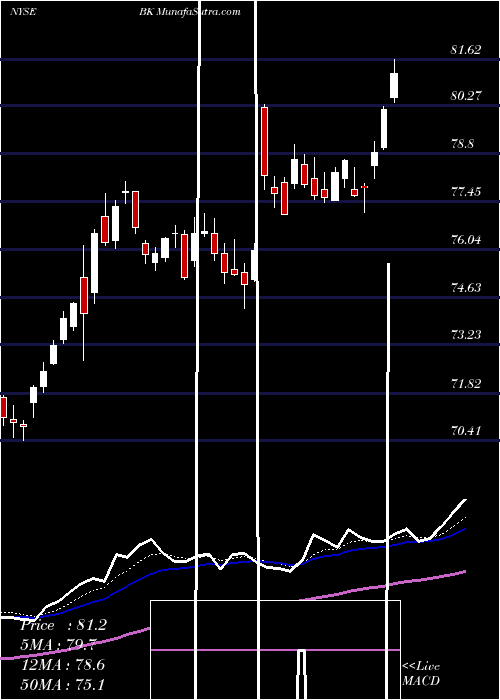Select the 74.63 price level label
The image size is (500, 700).
[466, 287]
